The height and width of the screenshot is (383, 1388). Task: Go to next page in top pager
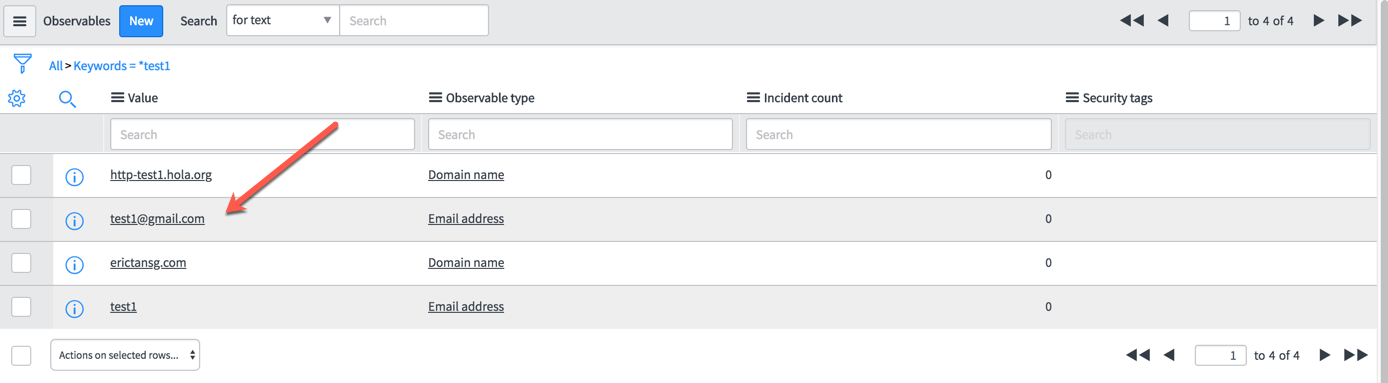(1318, 21)
